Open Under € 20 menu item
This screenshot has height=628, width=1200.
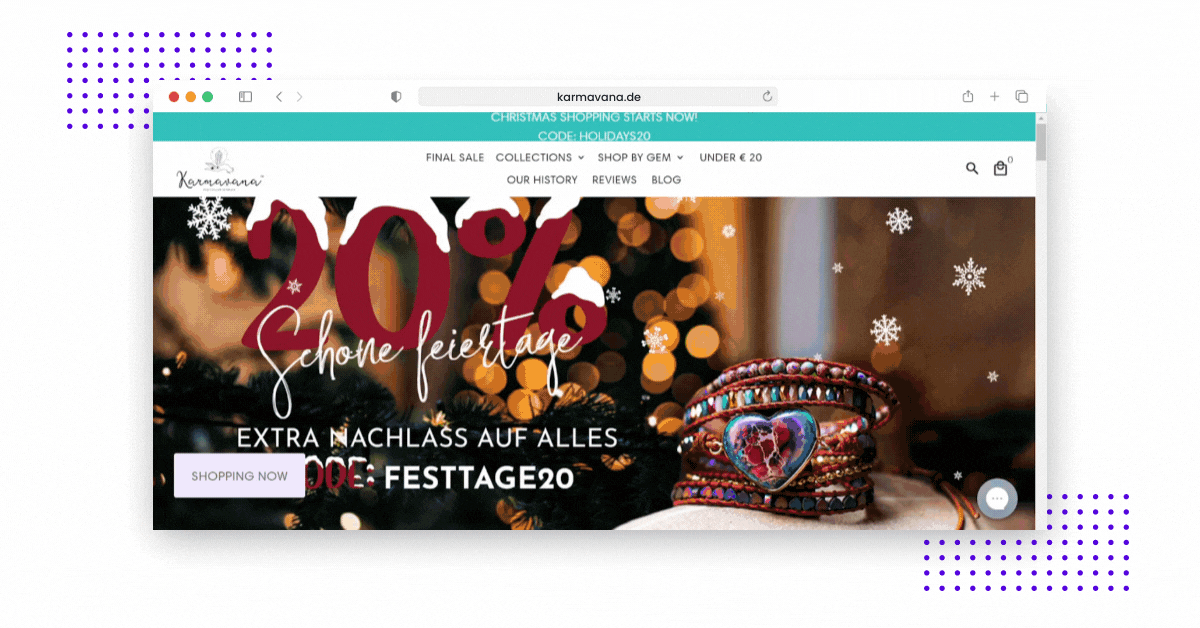click(x=731, y=157)
